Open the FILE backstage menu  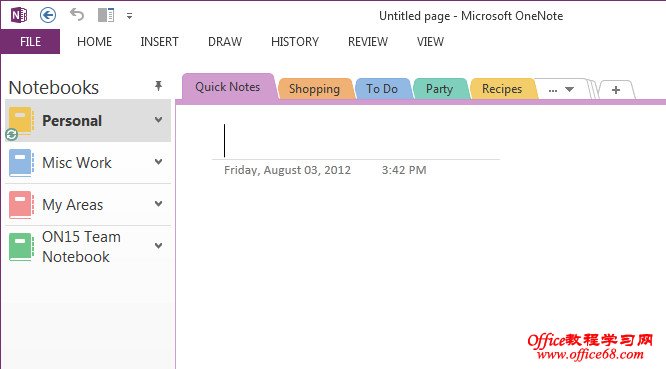[30, 42]
